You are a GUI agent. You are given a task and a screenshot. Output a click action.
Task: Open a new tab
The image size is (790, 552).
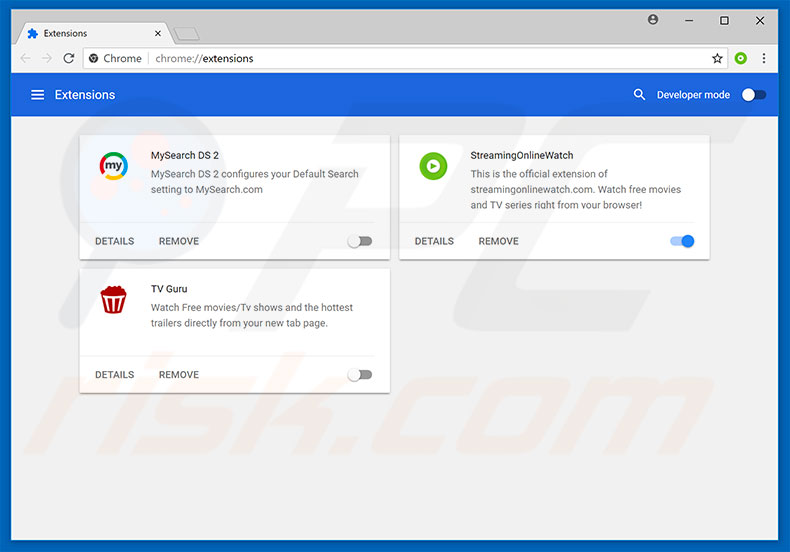point(186,34)
